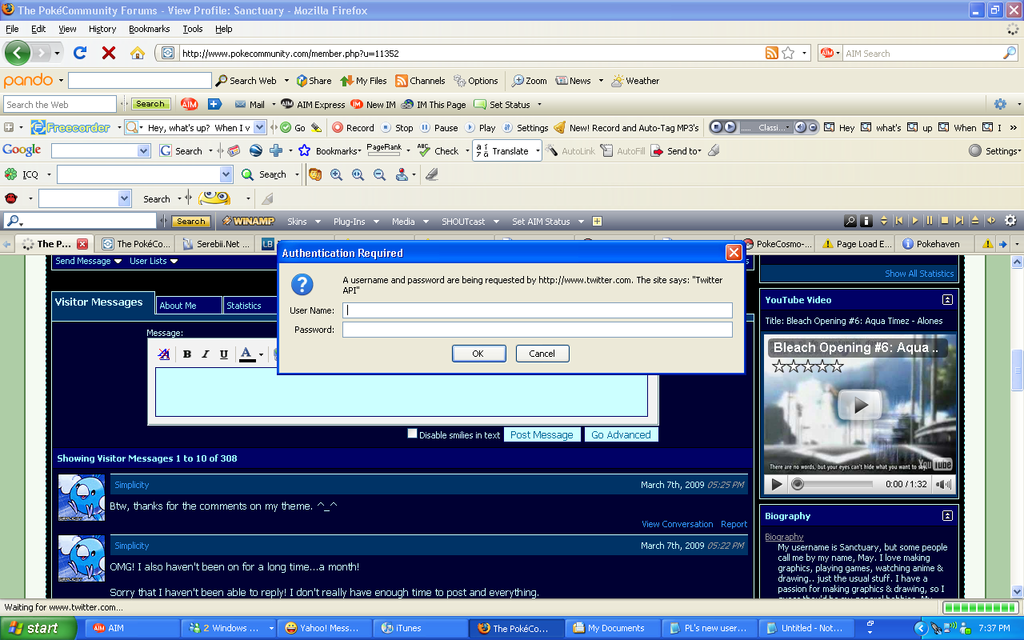The image size is (1024, 640).
Task: Bookmark page with the star icon
Action: 788,53
